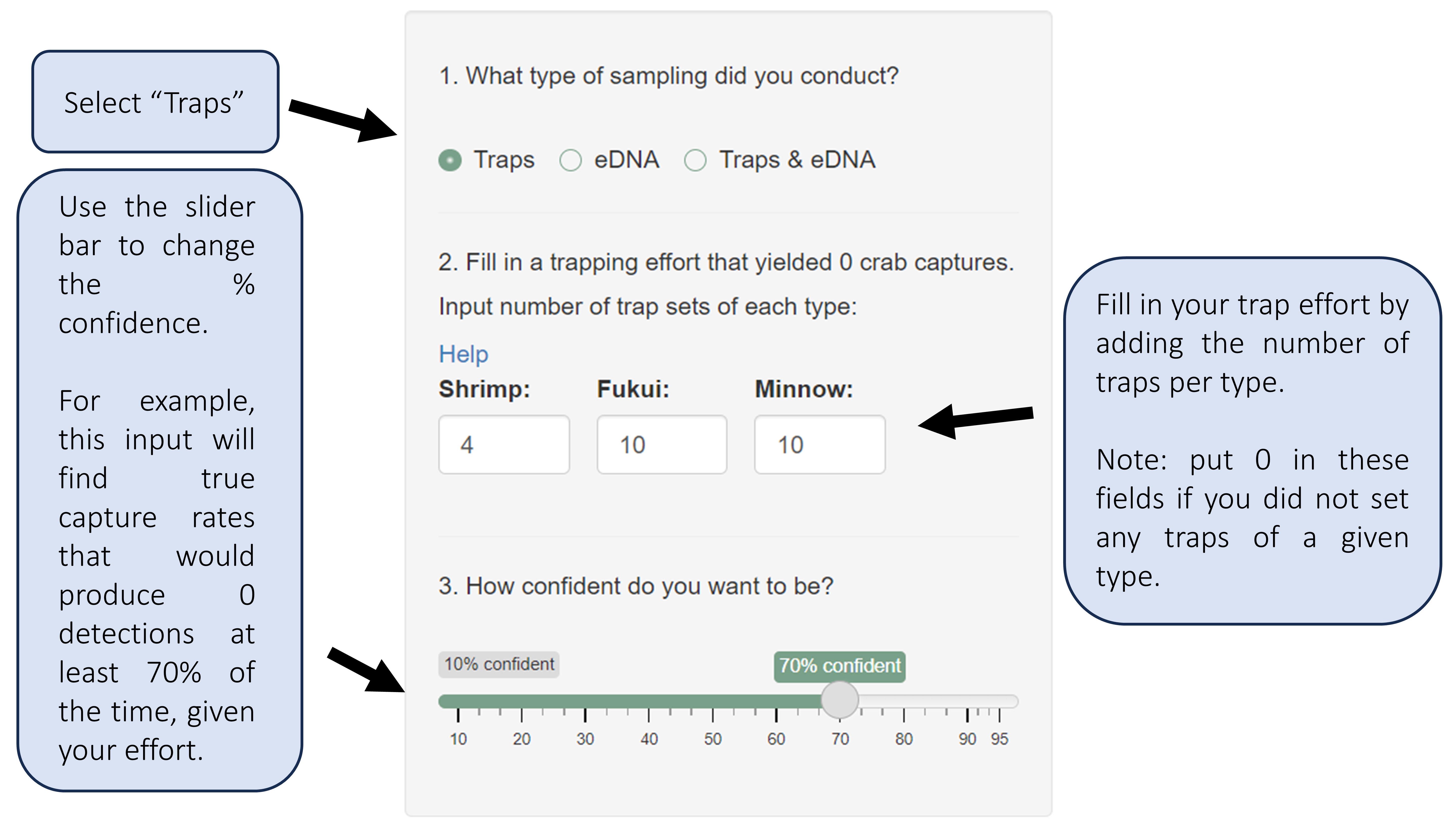Choose the eDNA sampling option
This screenshot has width=1456, height=825.
[571, 160]
